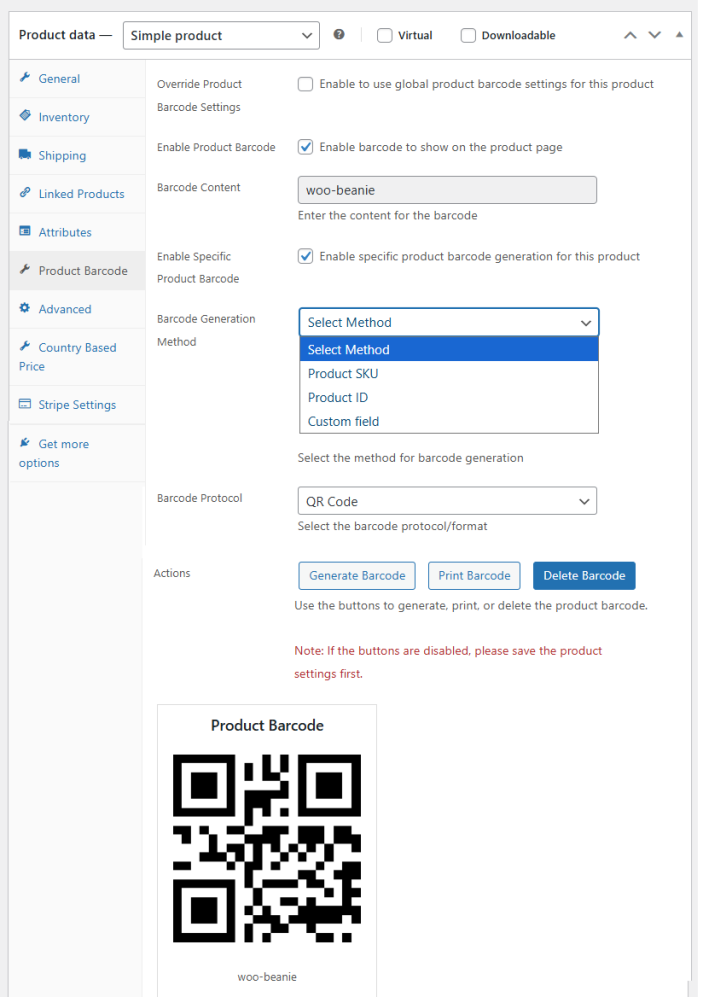Open the Stripe Settings tab
This screenshot has width=703, height=997.
(x=78, y=404)
